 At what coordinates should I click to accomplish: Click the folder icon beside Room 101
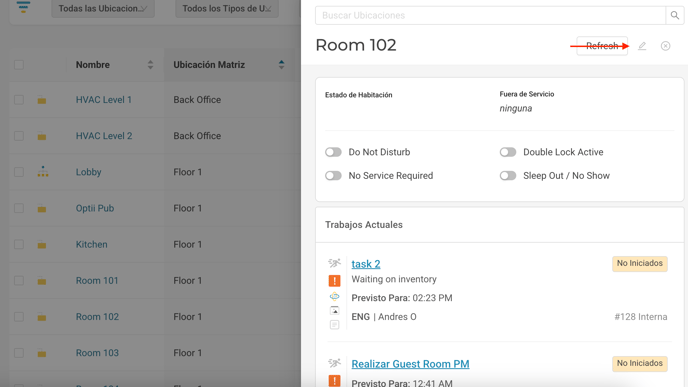pos(42,282)
